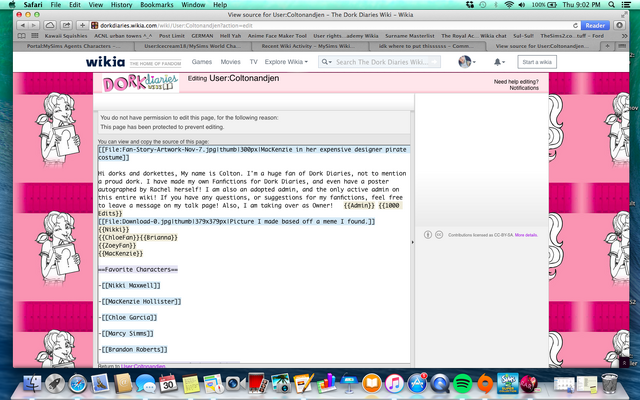The width and height of the screenshot is (640, 400).
Task: Open The Sims 2 Super Collection dock icon
Action: click(507, 383)
